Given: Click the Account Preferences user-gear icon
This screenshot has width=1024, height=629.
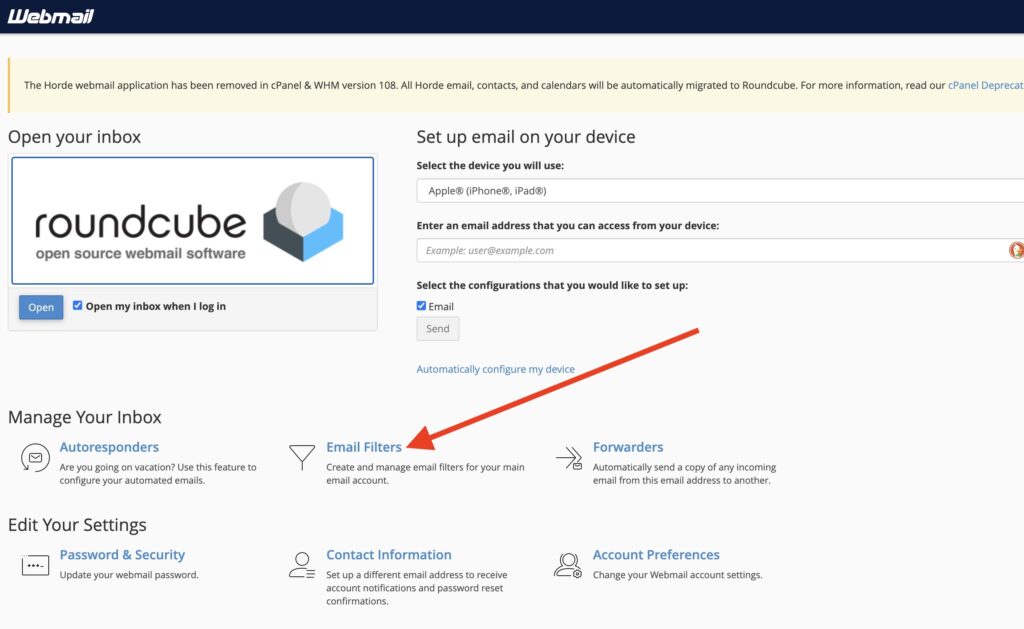Looking at the screenshot, I should click(568, 565).
